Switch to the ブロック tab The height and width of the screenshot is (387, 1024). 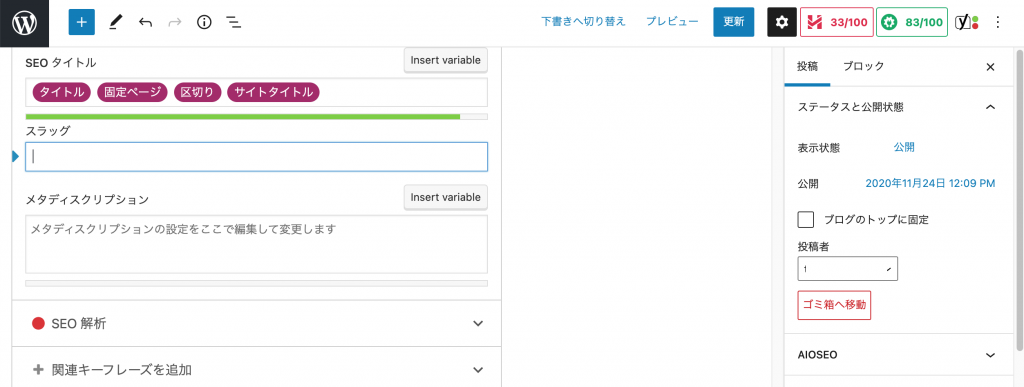pos(863,66)
